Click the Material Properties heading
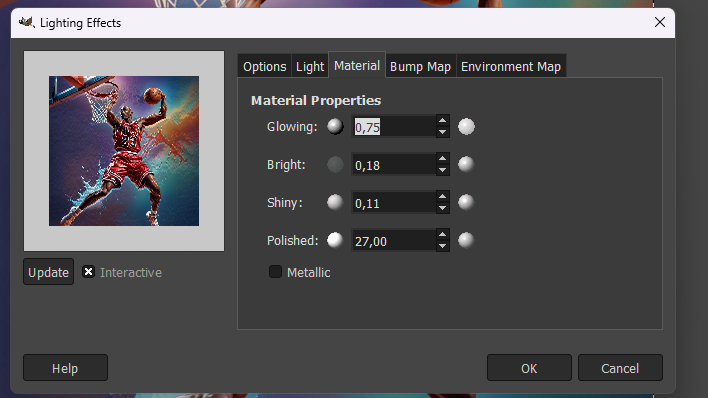The height and width of the screenshot is (398, 708). [x=316, y=100]
